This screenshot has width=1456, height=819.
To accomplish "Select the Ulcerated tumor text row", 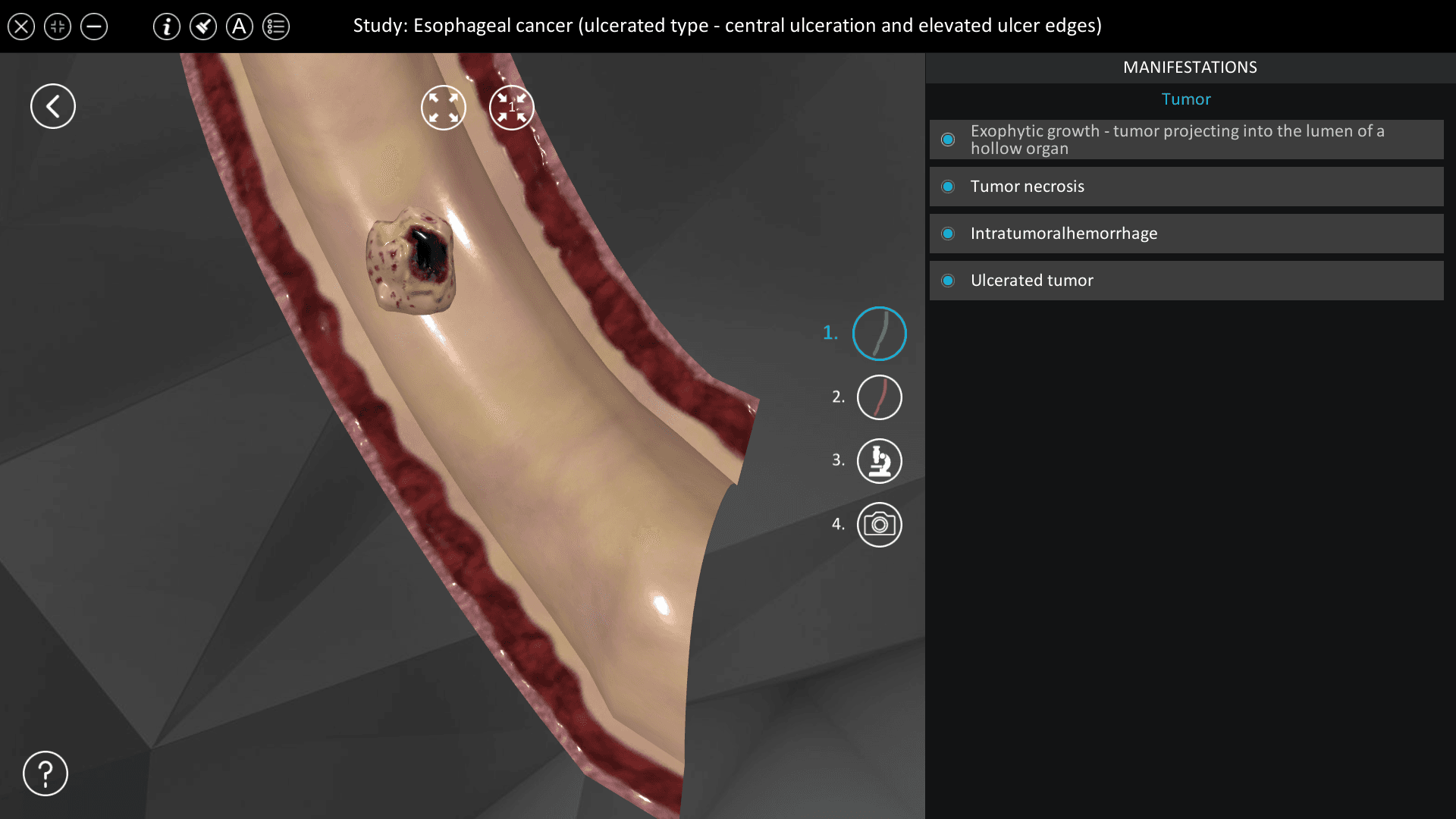I will click(1187, 281).
